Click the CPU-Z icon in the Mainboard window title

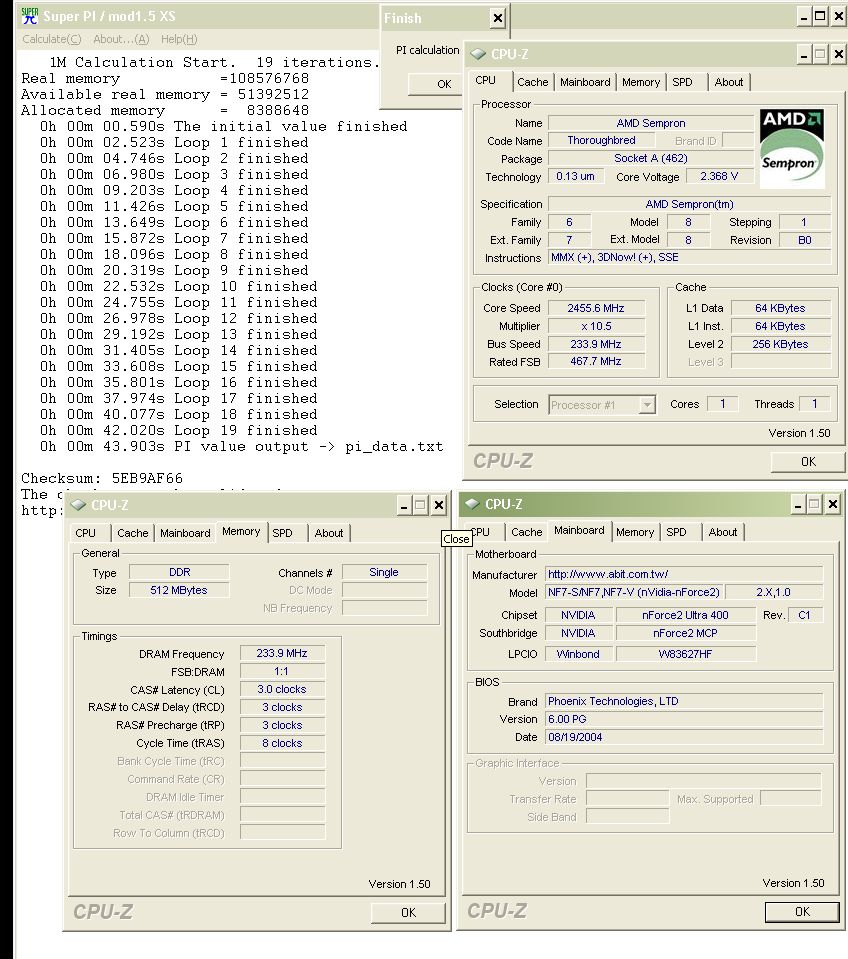472,503
